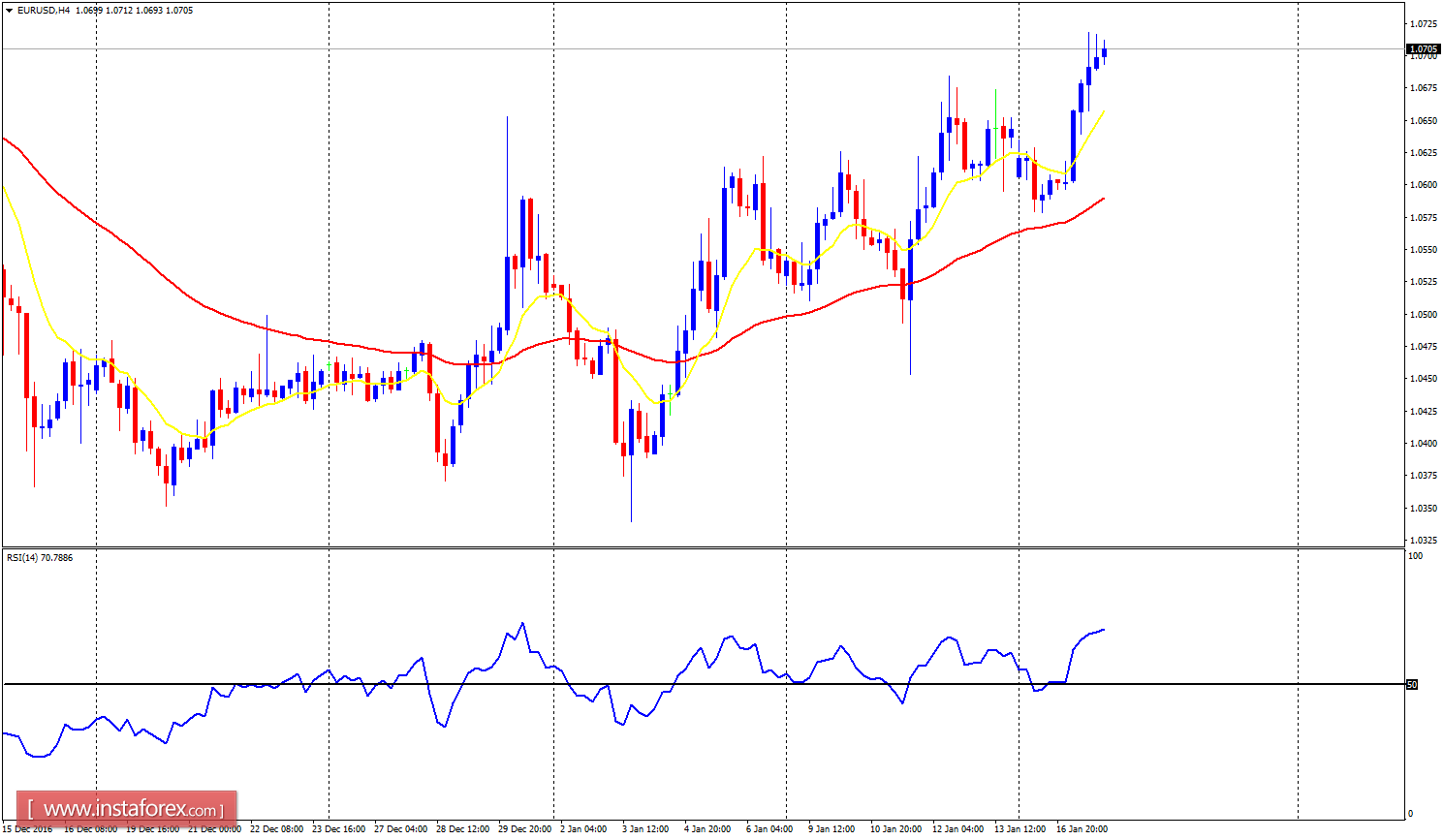Click the 1.0675 price axis label
The image size is (1443, 840).
pos(1423,88)
